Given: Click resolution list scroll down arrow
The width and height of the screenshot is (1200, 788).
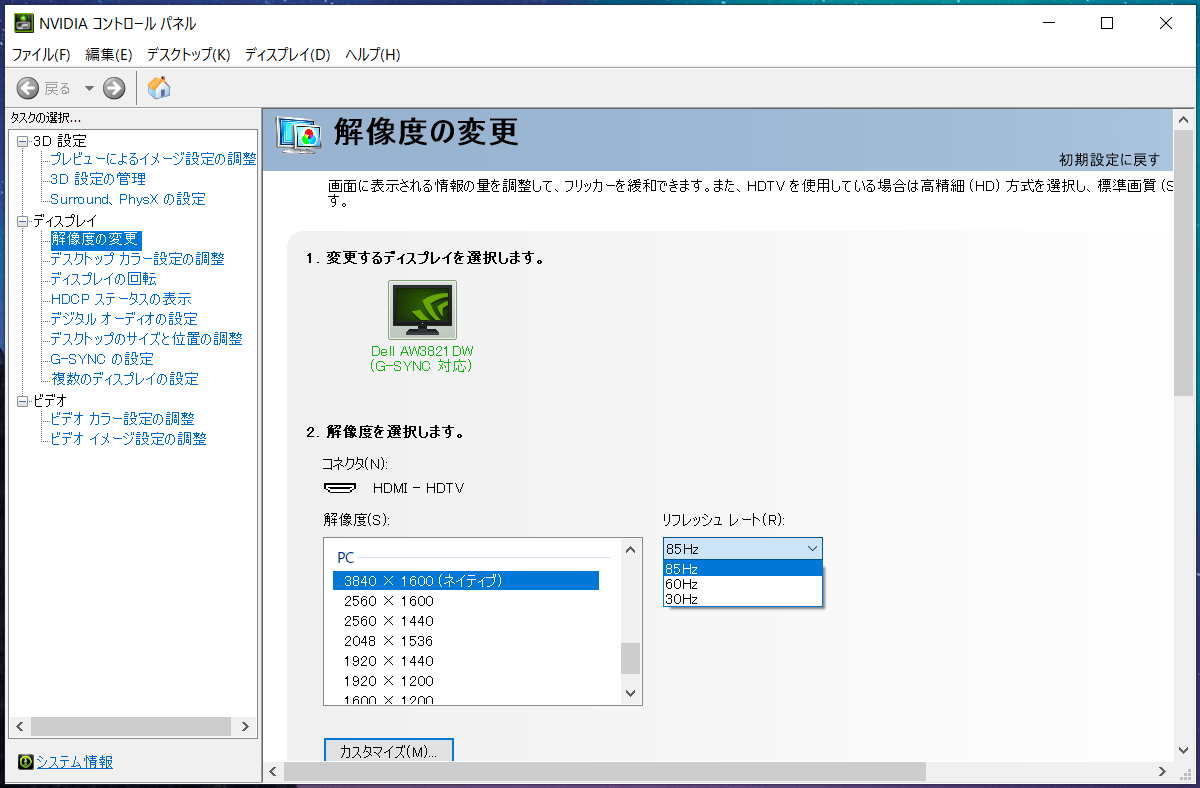Looking at the screenshot, I should point(630,693).
